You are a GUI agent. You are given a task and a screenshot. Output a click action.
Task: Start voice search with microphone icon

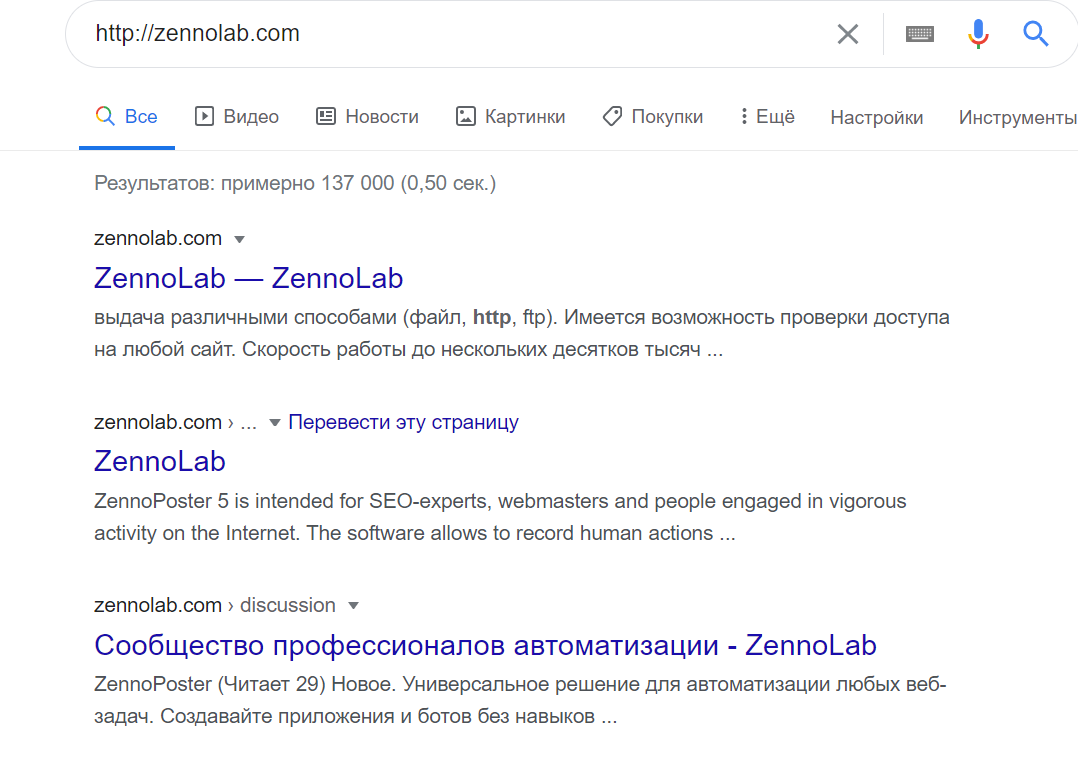pyautogui.click(x=978, y=34)
